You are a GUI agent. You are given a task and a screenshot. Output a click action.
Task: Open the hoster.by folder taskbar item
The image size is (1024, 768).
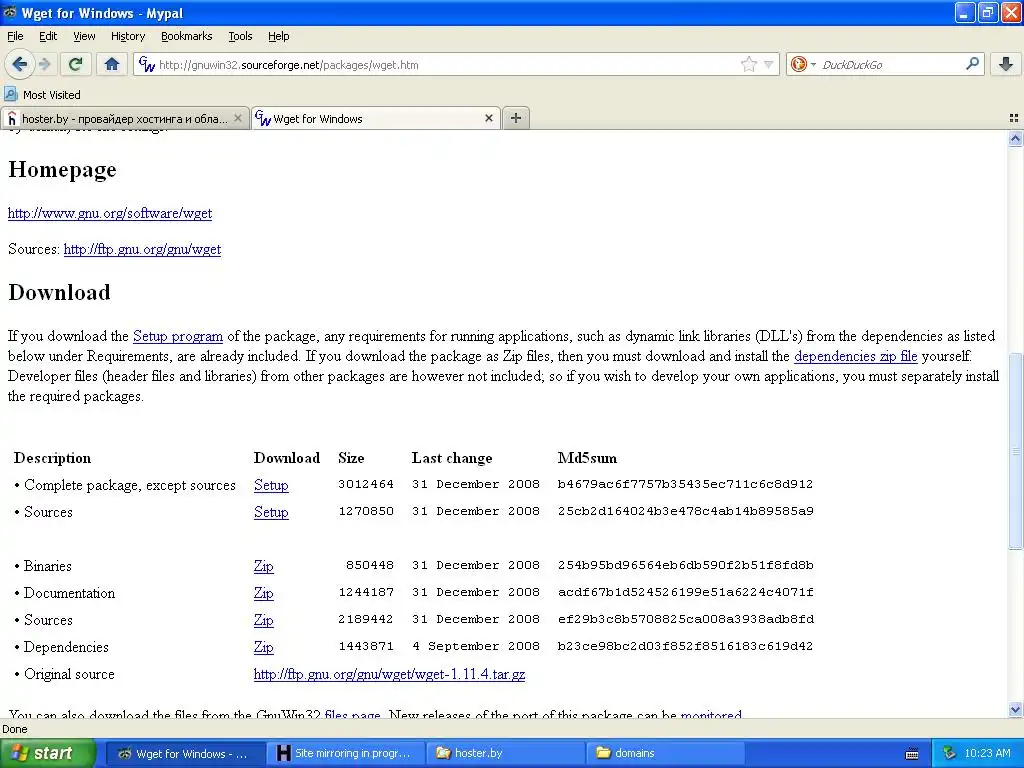point(505,753)
